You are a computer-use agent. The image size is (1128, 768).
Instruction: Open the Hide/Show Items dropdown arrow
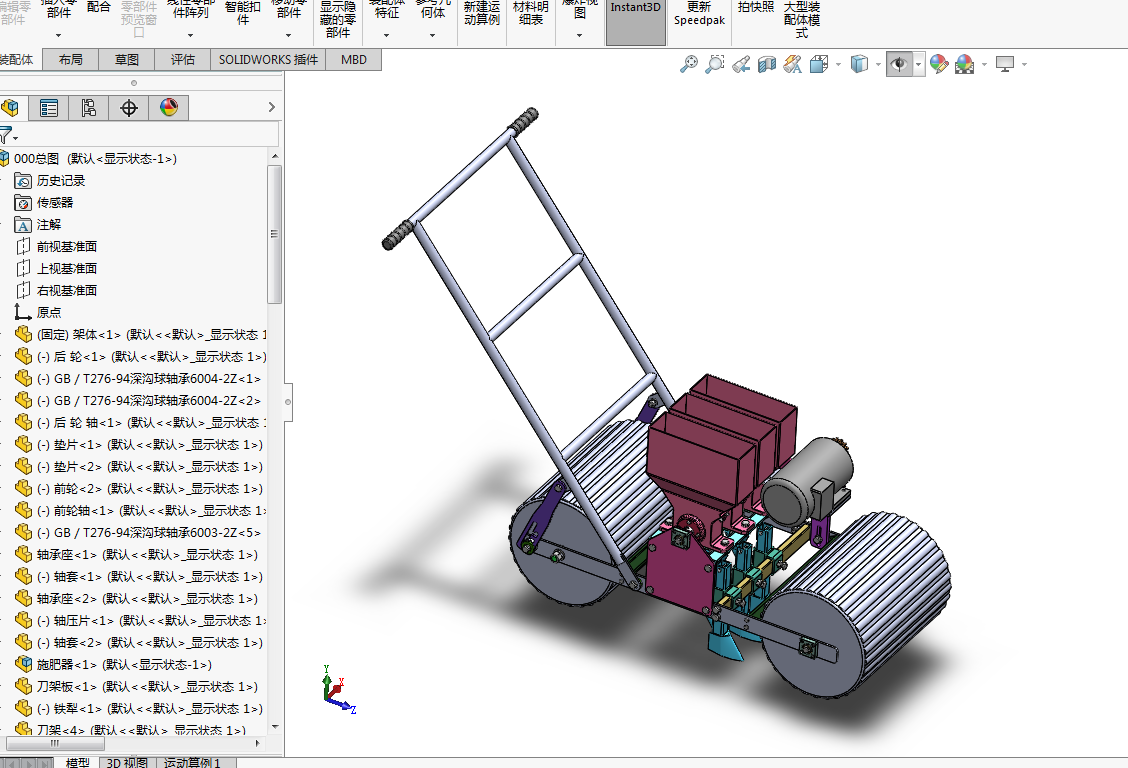tap(918, 65)
